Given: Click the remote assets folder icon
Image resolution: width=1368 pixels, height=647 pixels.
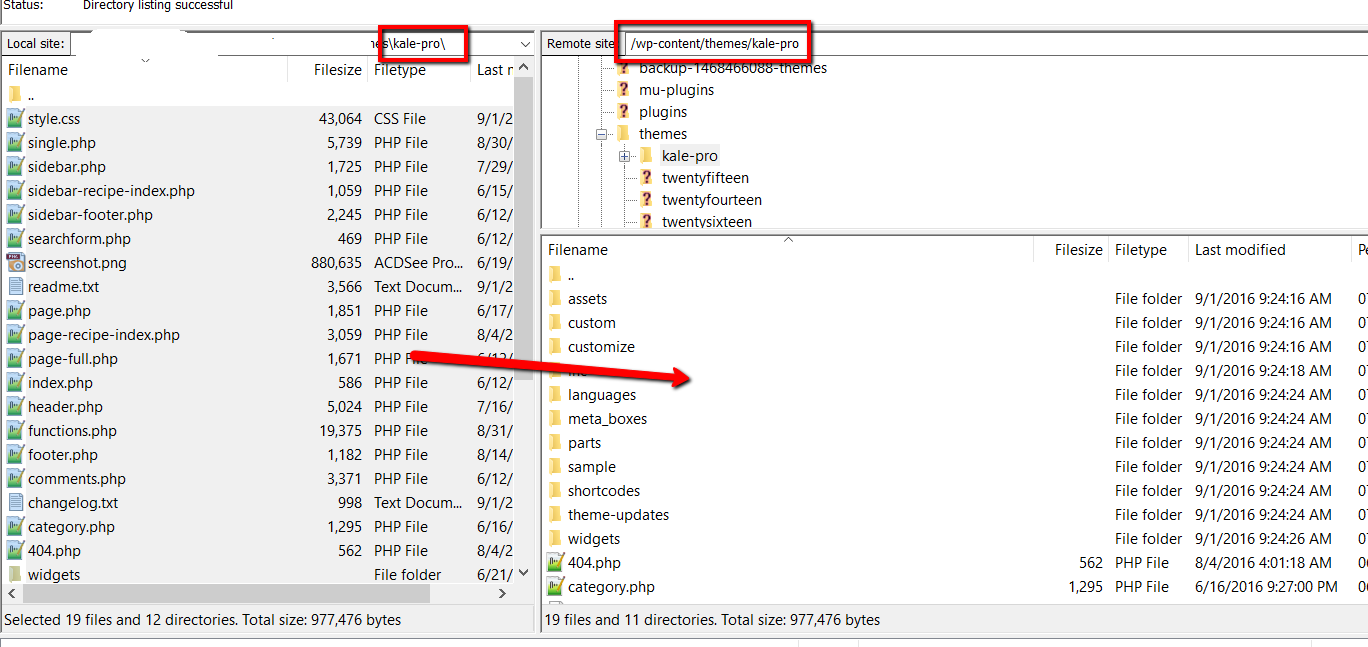Looking at the screenshot, I should point(556,299).
